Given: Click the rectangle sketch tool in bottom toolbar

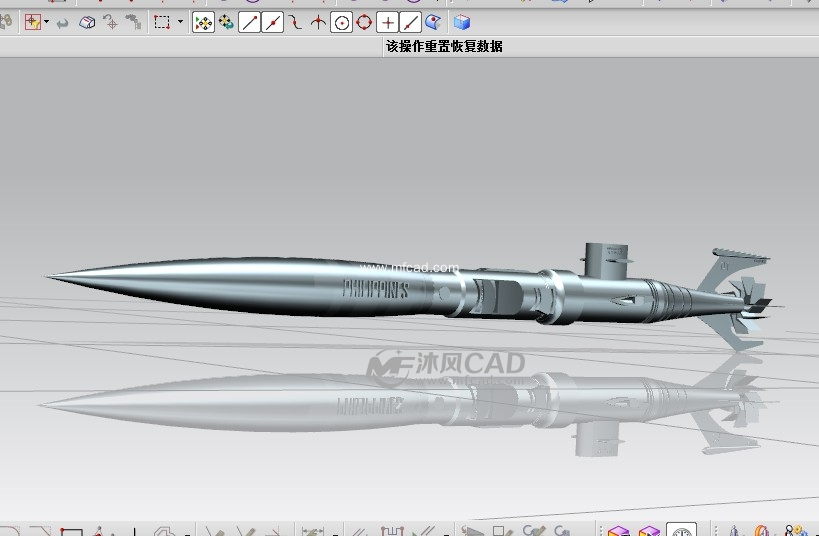Looking at the screenshot, I should click(x=71, y=531).
